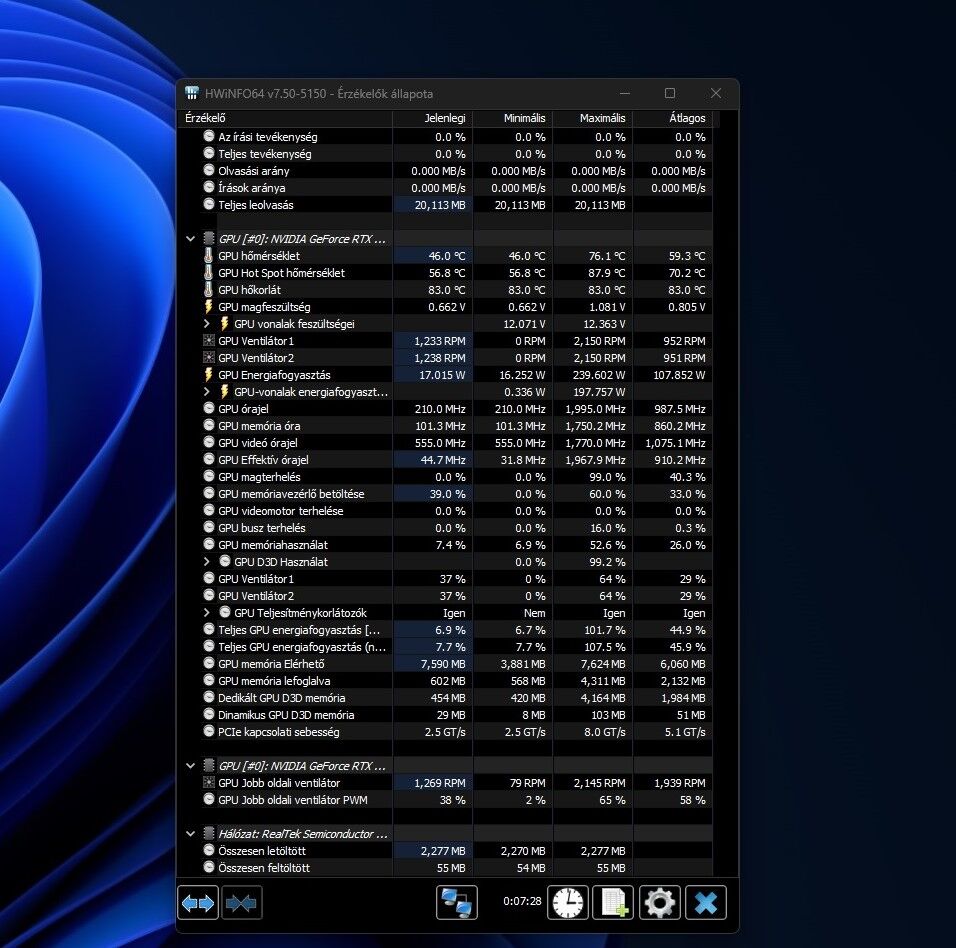This screenshot has width=956, height=948.
Task: Open the network remote monitoring icon
Action: (457, 903)
